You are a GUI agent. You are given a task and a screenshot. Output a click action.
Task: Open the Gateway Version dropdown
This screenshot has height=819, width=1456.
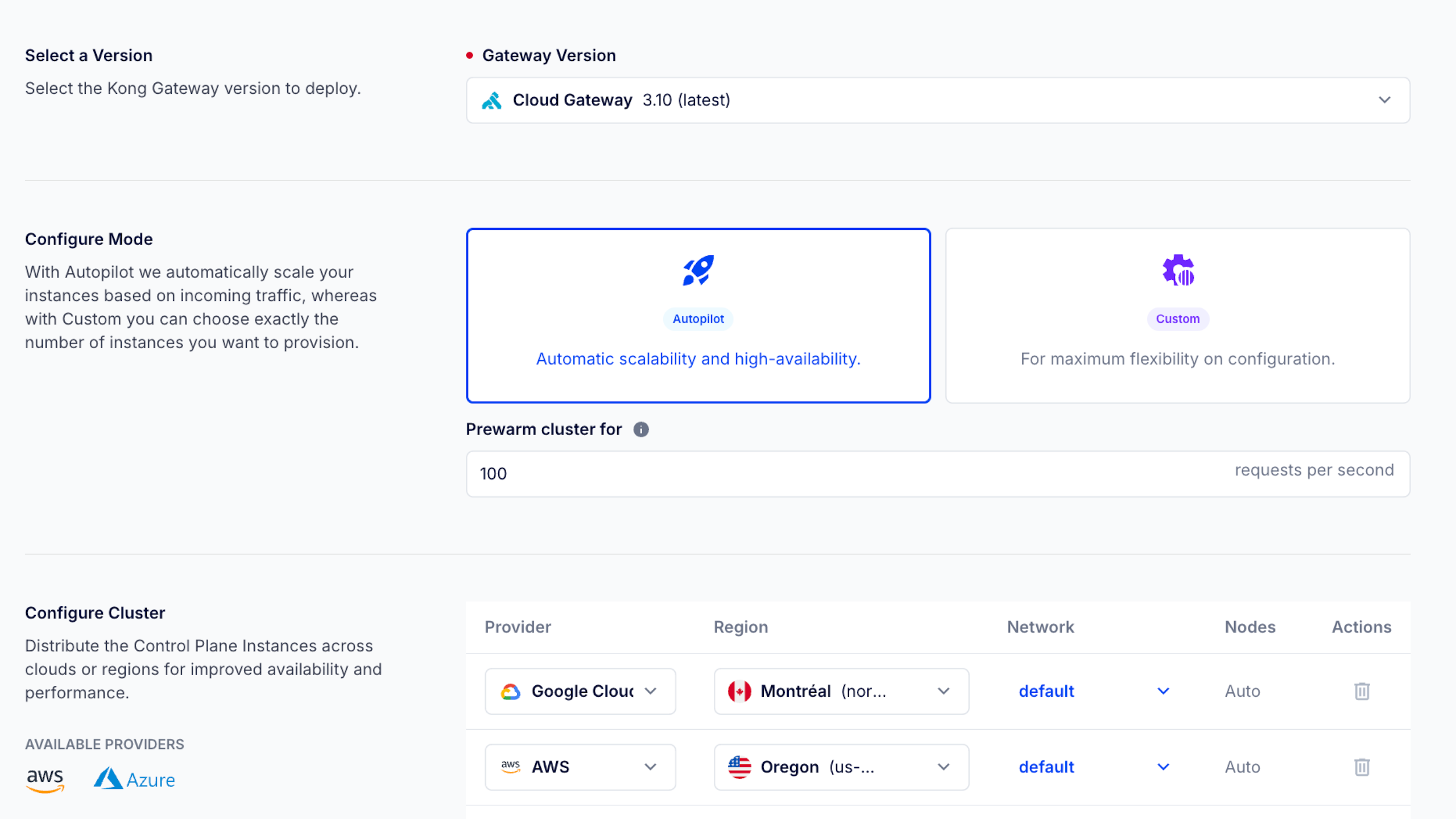pyautogui.click(x=937, y=100)
